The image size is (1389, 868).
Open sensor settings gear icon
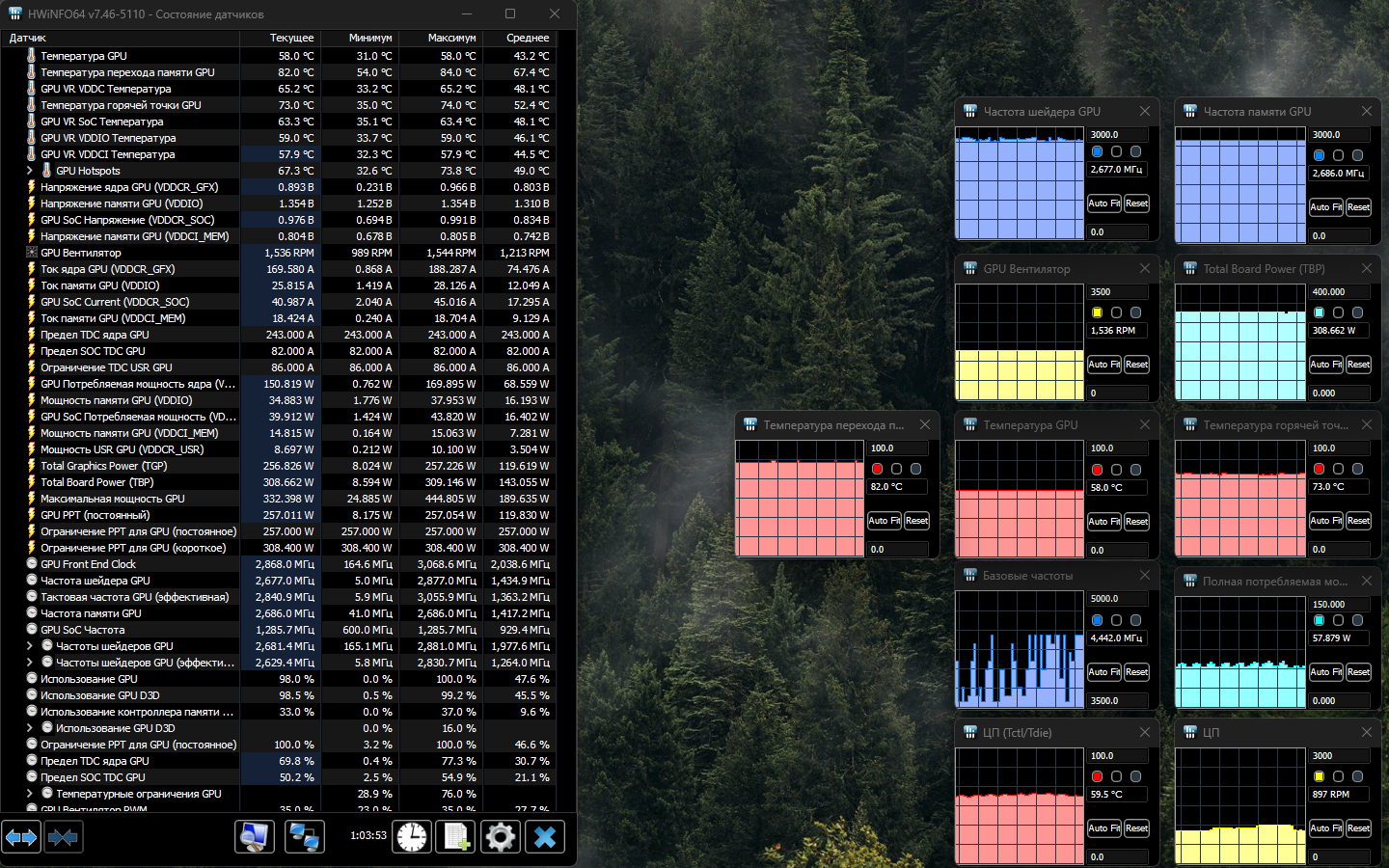pyautogui.click(x=501, y=837)
